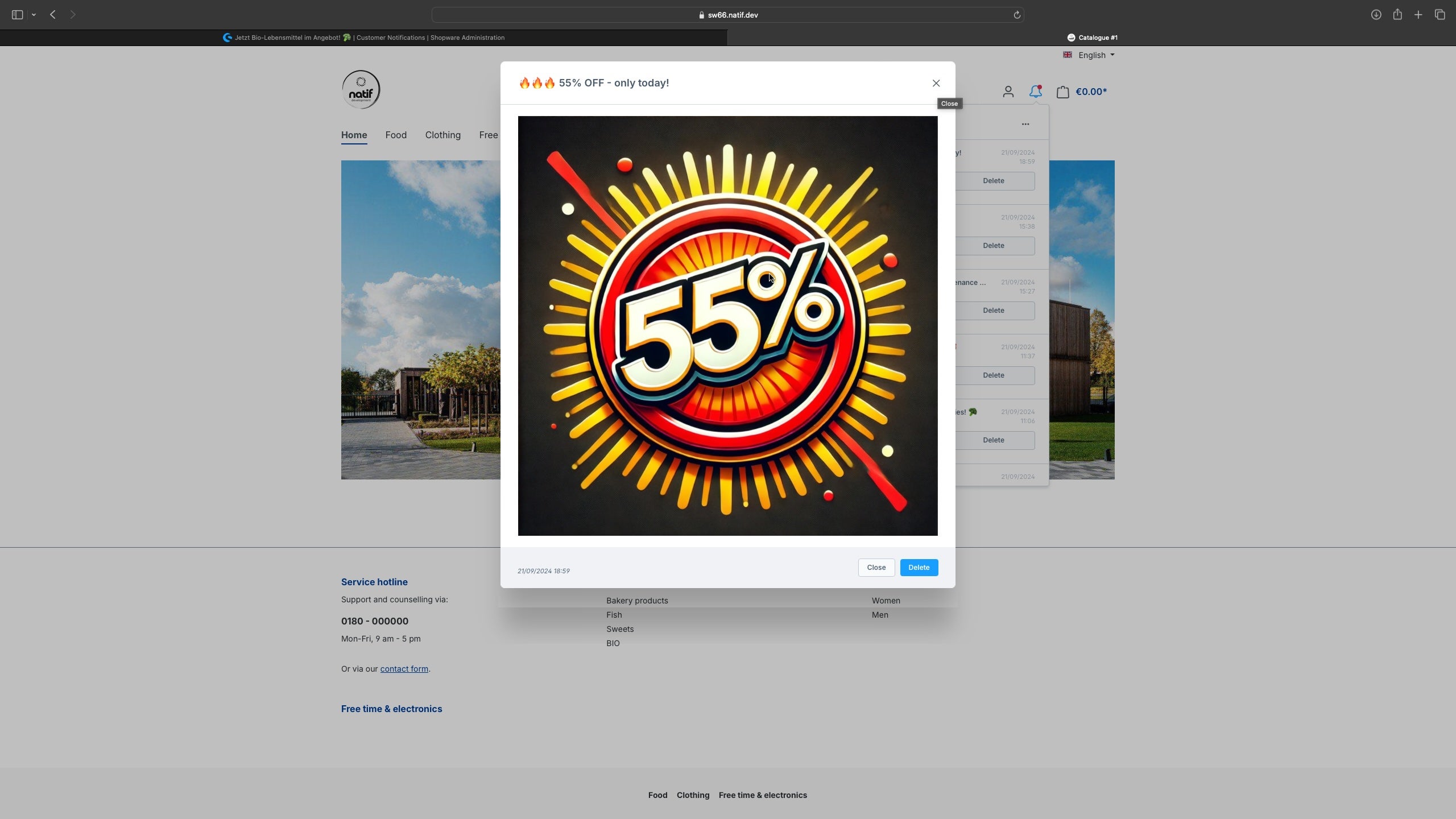1456x819 pixels.
Task: Click the Home tab in navigation
Action: click(x=353, y=134)
